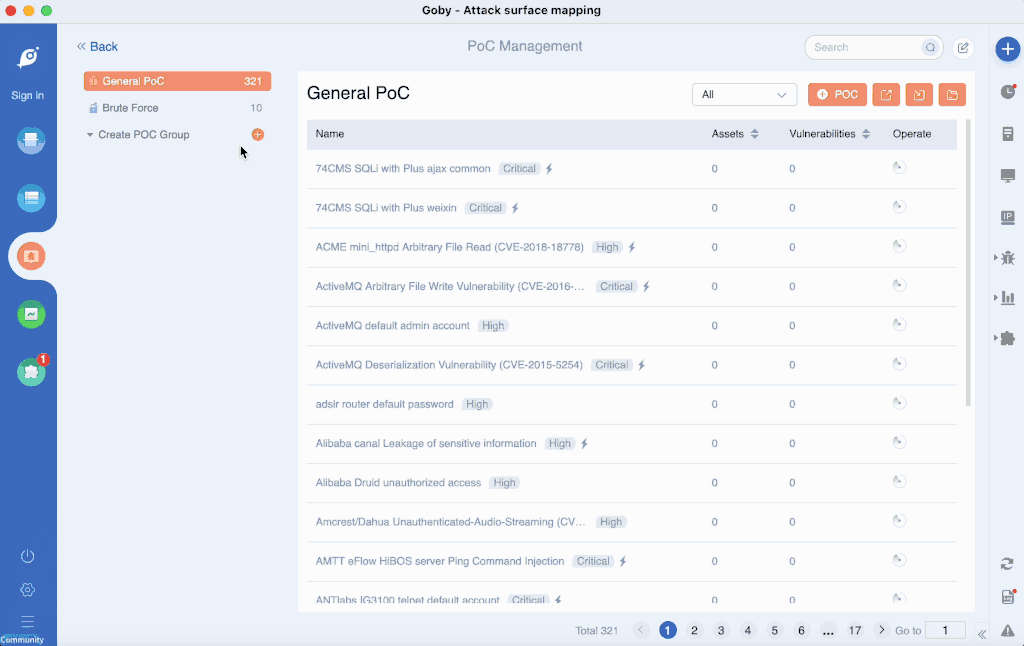Viewport: 1024px width, 646px height.
Task: Click Sign In
Action: pos(27,95)
